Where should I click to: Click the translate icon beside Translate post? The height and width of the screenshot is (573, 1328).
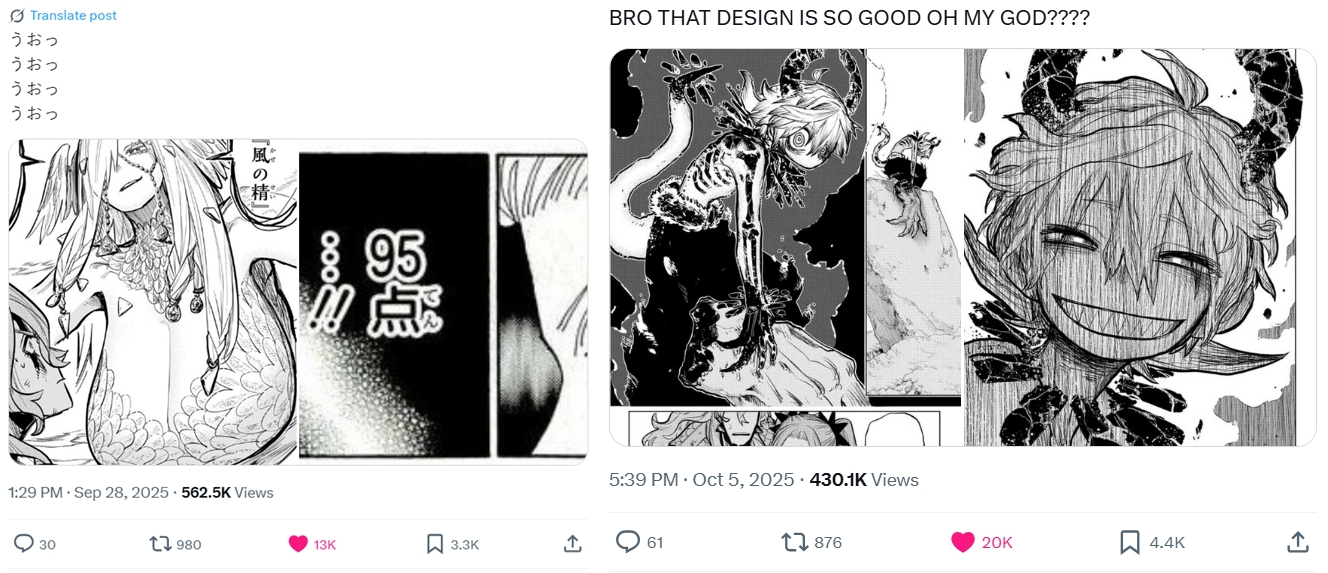17,16
